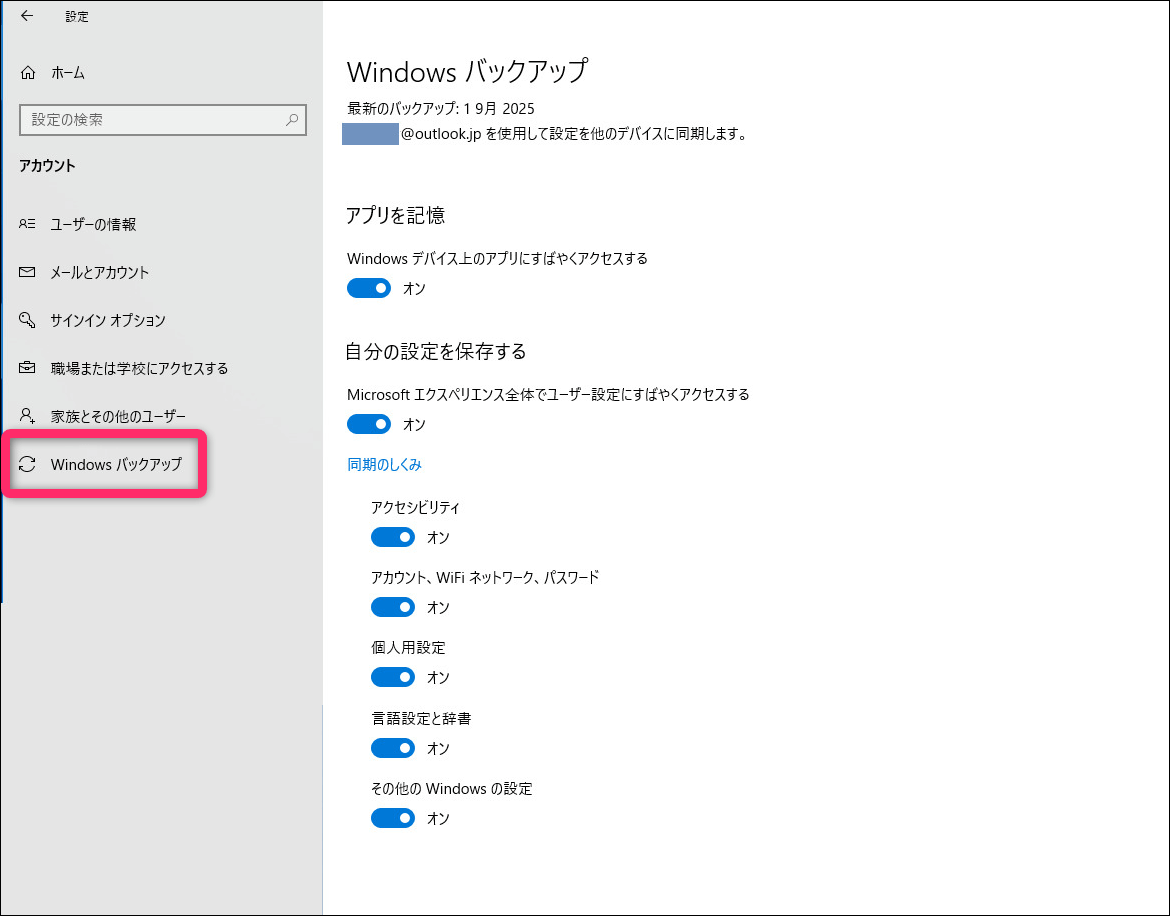Open メールとアカウント settings page
Viewport: 1170px width, 916px height.
(99, 272)
